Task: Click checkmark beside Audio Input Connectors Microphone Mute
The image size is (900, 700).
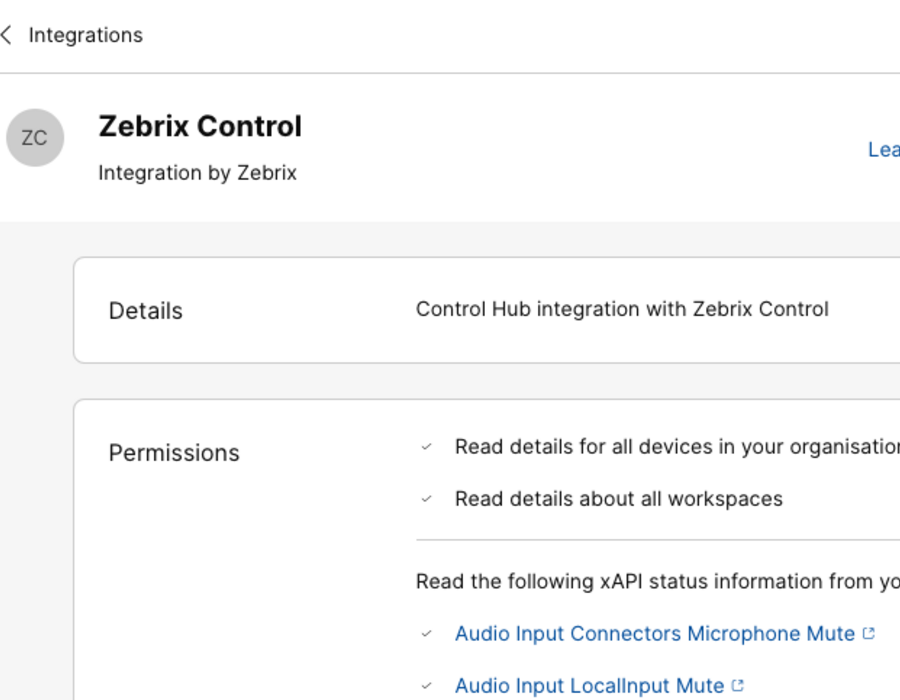Action: (426, 633)
